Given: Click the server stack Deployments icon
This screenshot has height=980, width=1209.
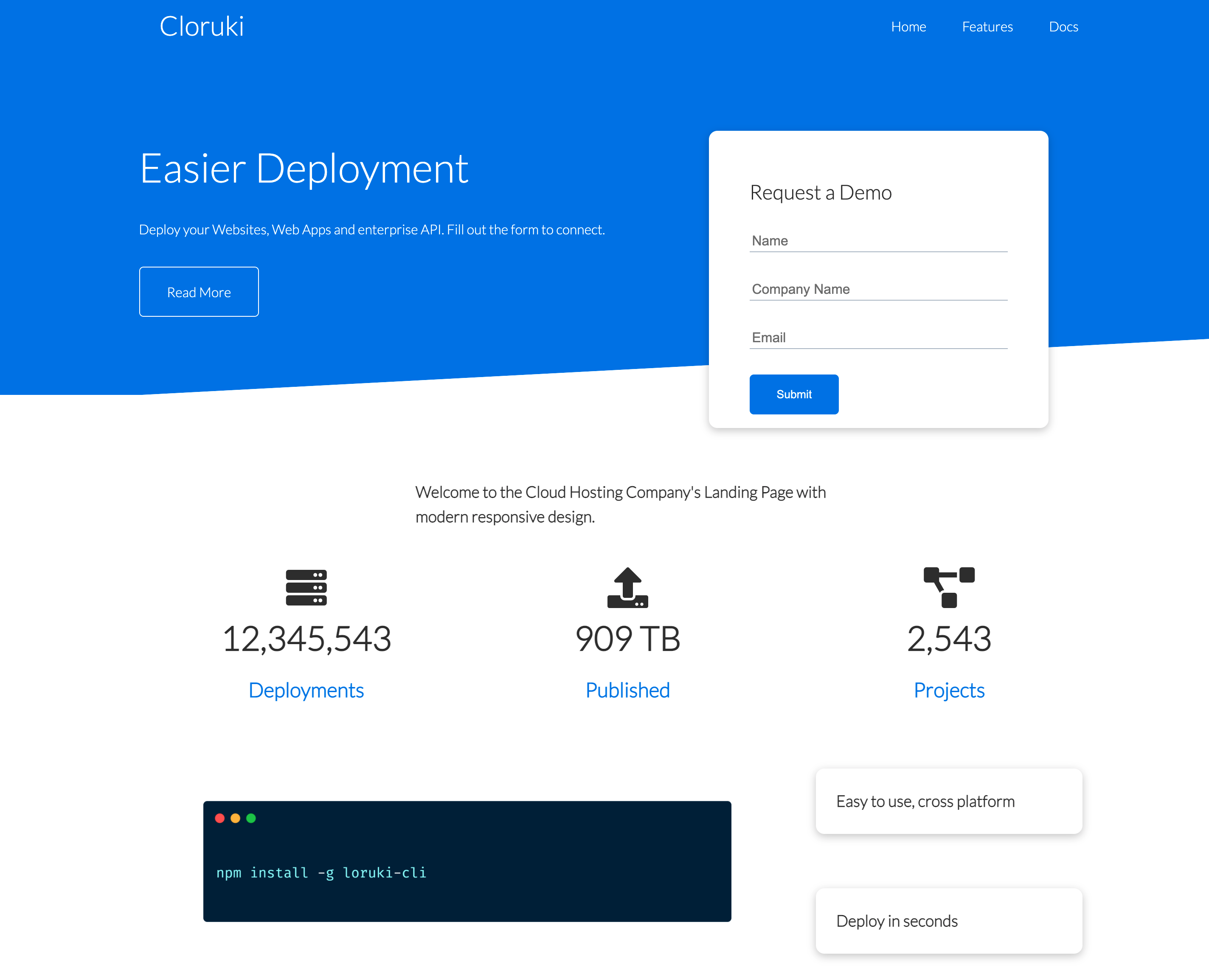Looking at the screenshot, I should tap(306, 587).
